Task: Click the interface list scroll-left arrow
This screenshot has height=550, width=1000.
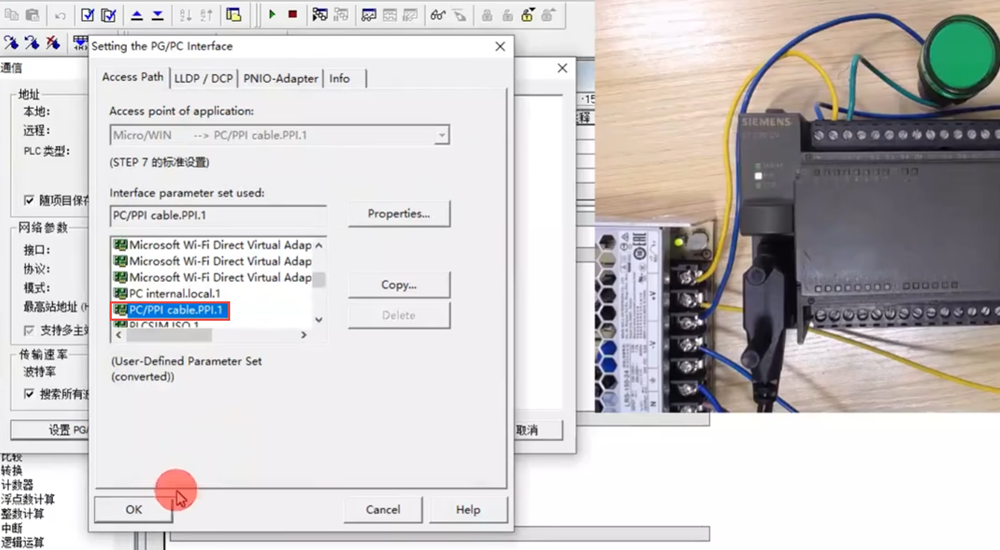Action: [119, 334]
